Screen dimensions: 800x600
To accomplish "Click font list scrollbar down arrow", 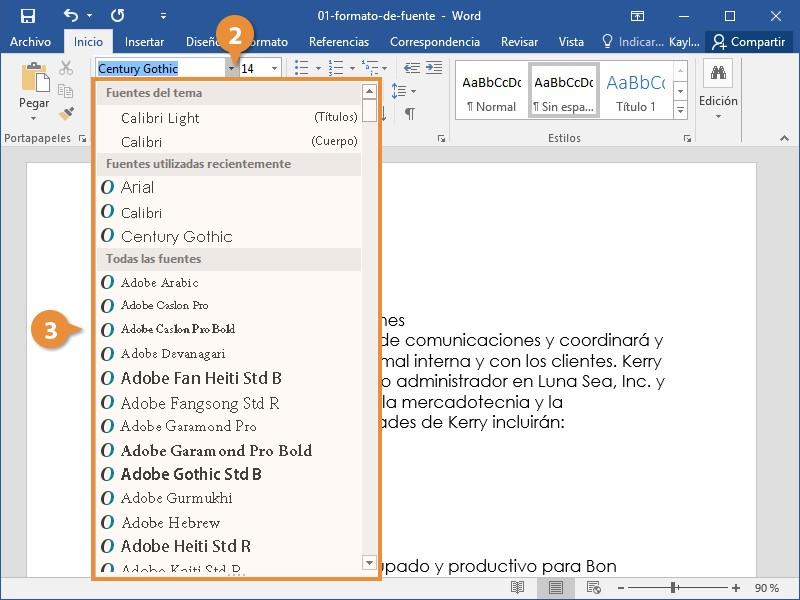I will 369,563.
